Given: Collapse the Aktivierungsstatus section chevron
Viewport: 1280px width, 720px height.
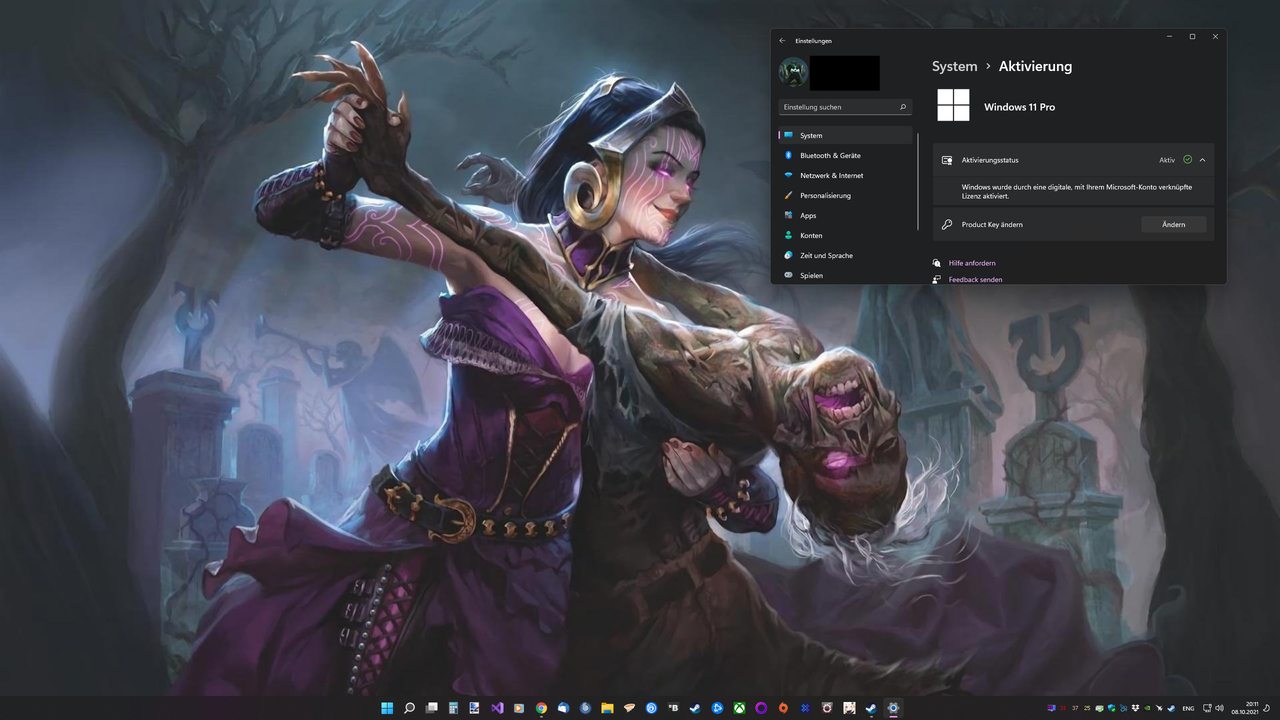Looking at the screenshot, I should [x=1202, y=160].
